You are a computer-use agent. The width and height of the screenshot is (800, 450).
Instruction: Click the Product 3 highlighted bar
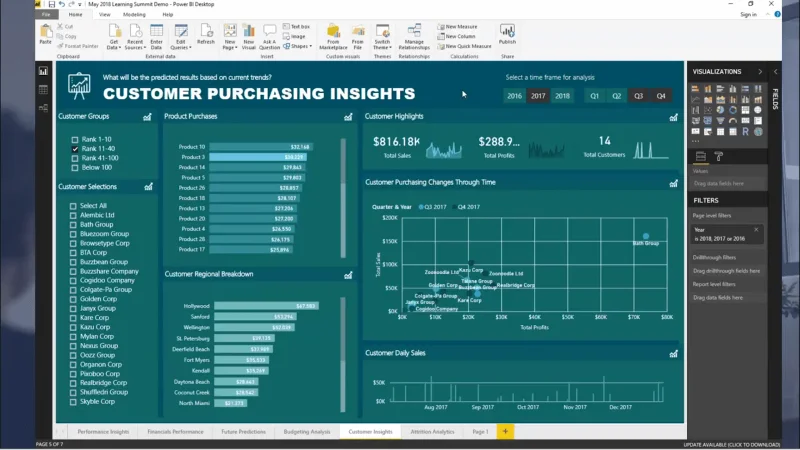(x=258, y=157)
